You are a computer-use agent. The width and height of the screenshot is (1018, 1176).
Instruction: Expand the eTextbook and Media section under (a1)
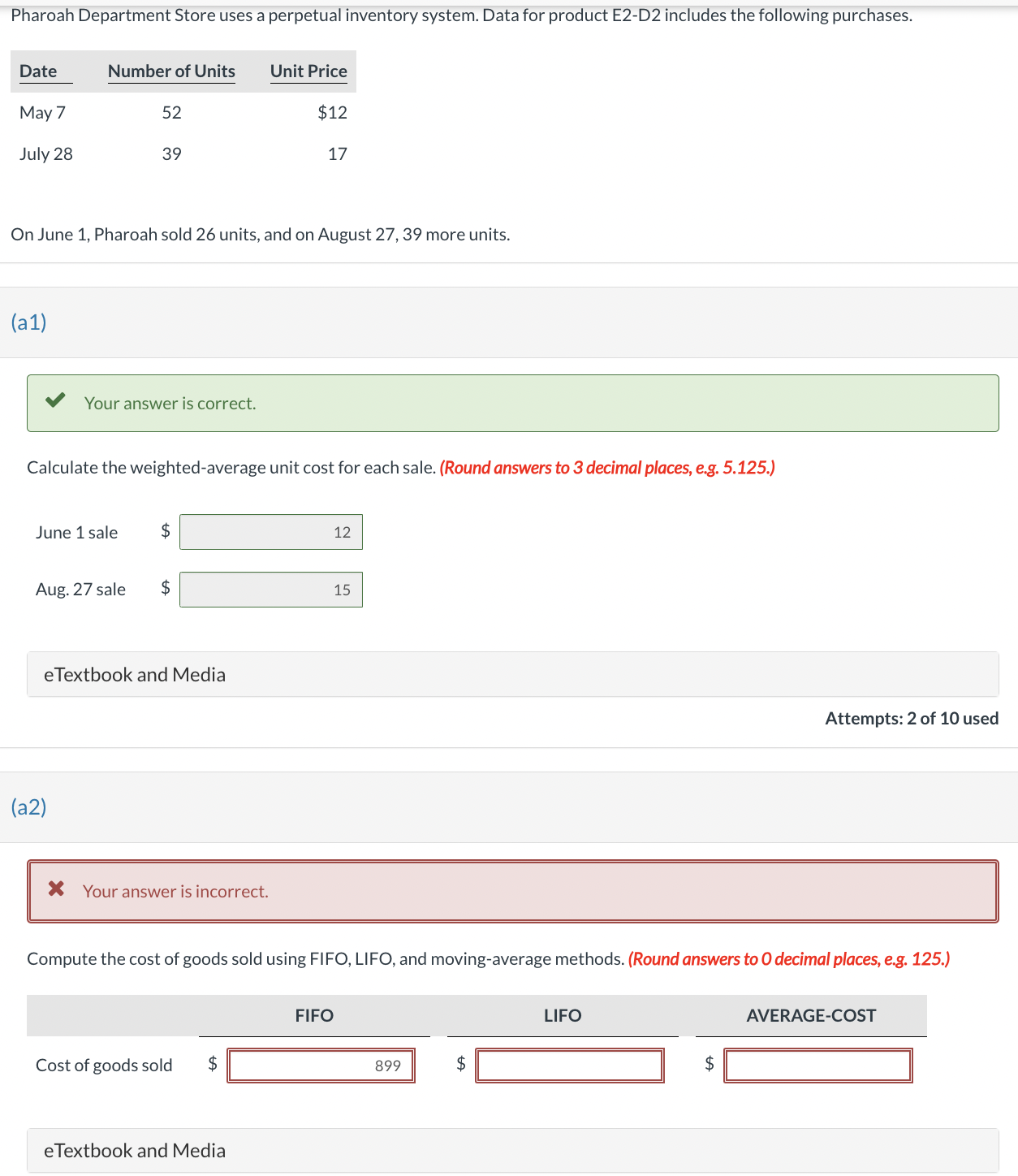(x=135, y=674)
